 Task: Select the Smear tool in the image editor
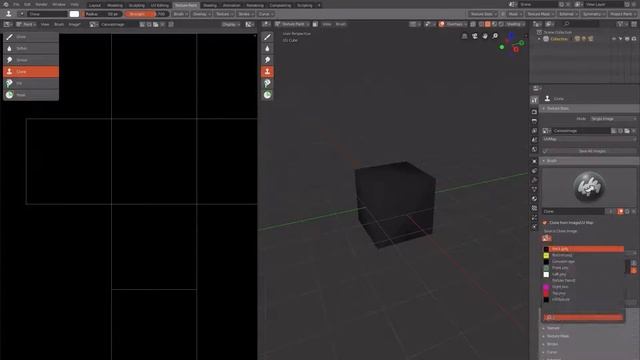click(x=31, y=60)
